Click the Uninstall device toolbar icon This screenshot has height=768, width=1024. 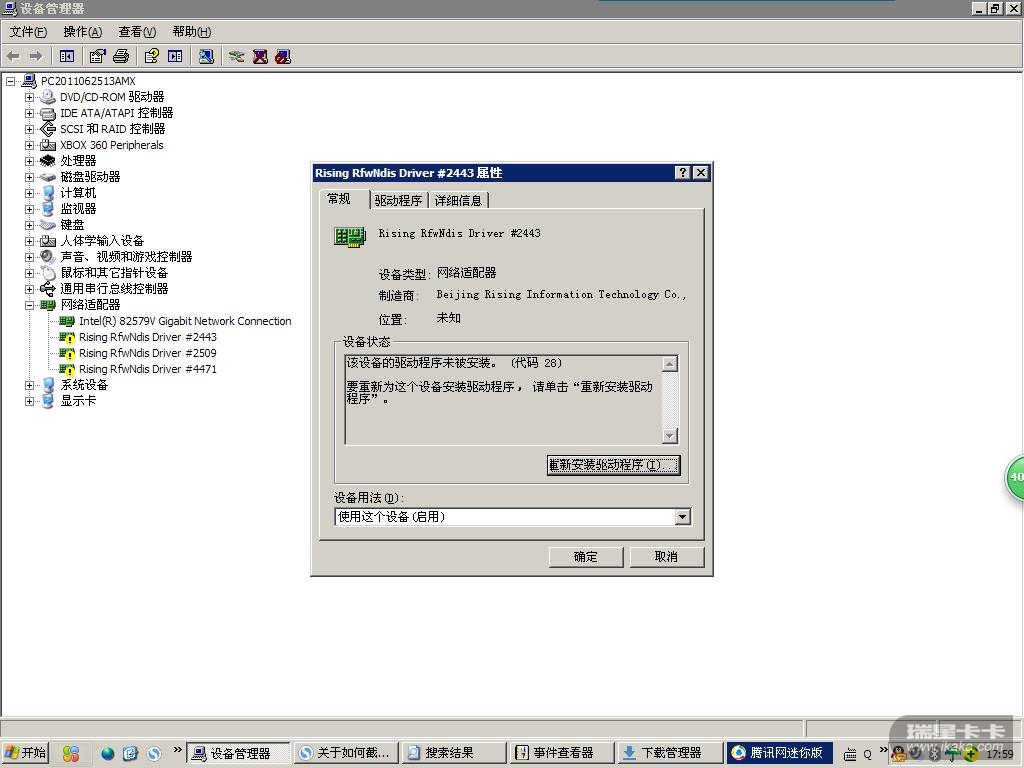260,57
